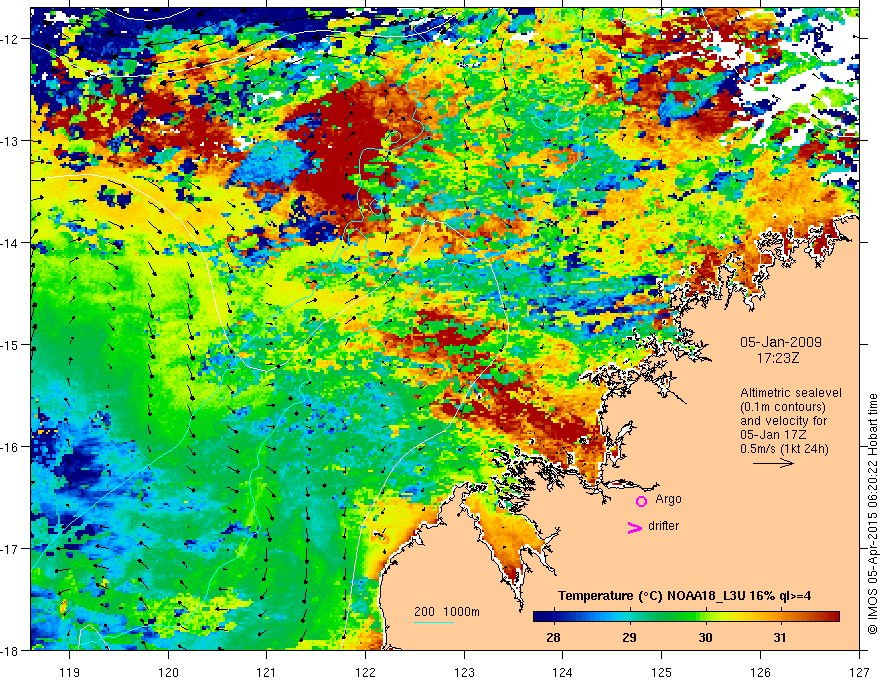
Task: Click the "(0.1m contours)" text line
Action: click(783, 407)
